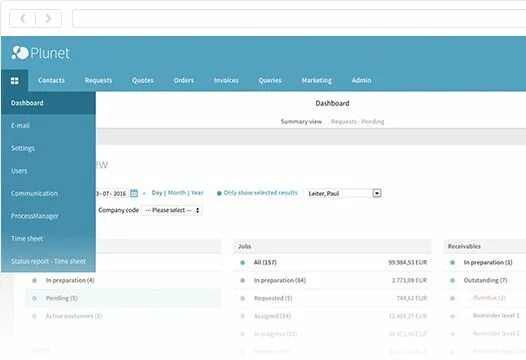The width and height of the screenshot is (526, 360).
Task: Open the grid home menu icon
Action: coord(14,81)
